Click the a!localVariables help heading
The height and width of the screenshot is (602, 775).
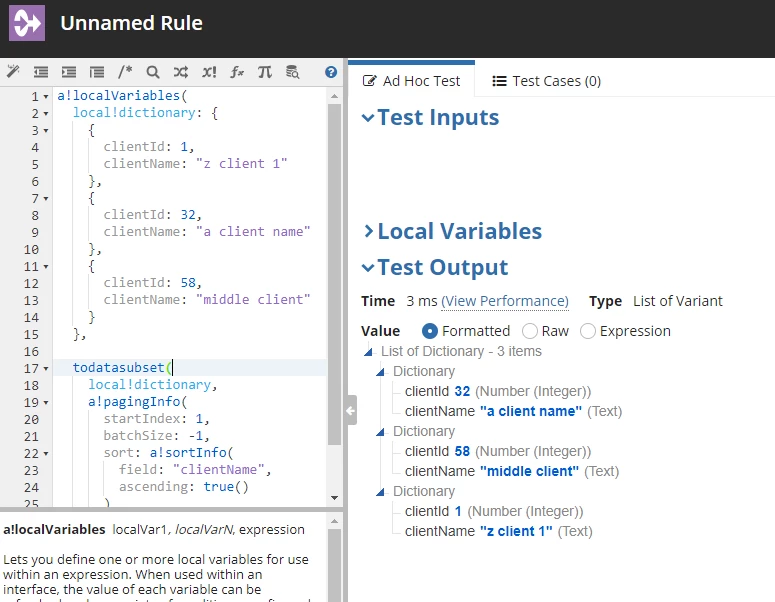(54, 529)
